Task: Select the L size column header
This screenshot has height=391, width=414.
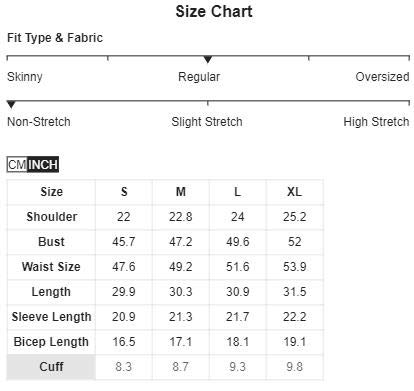Action: 238,192
